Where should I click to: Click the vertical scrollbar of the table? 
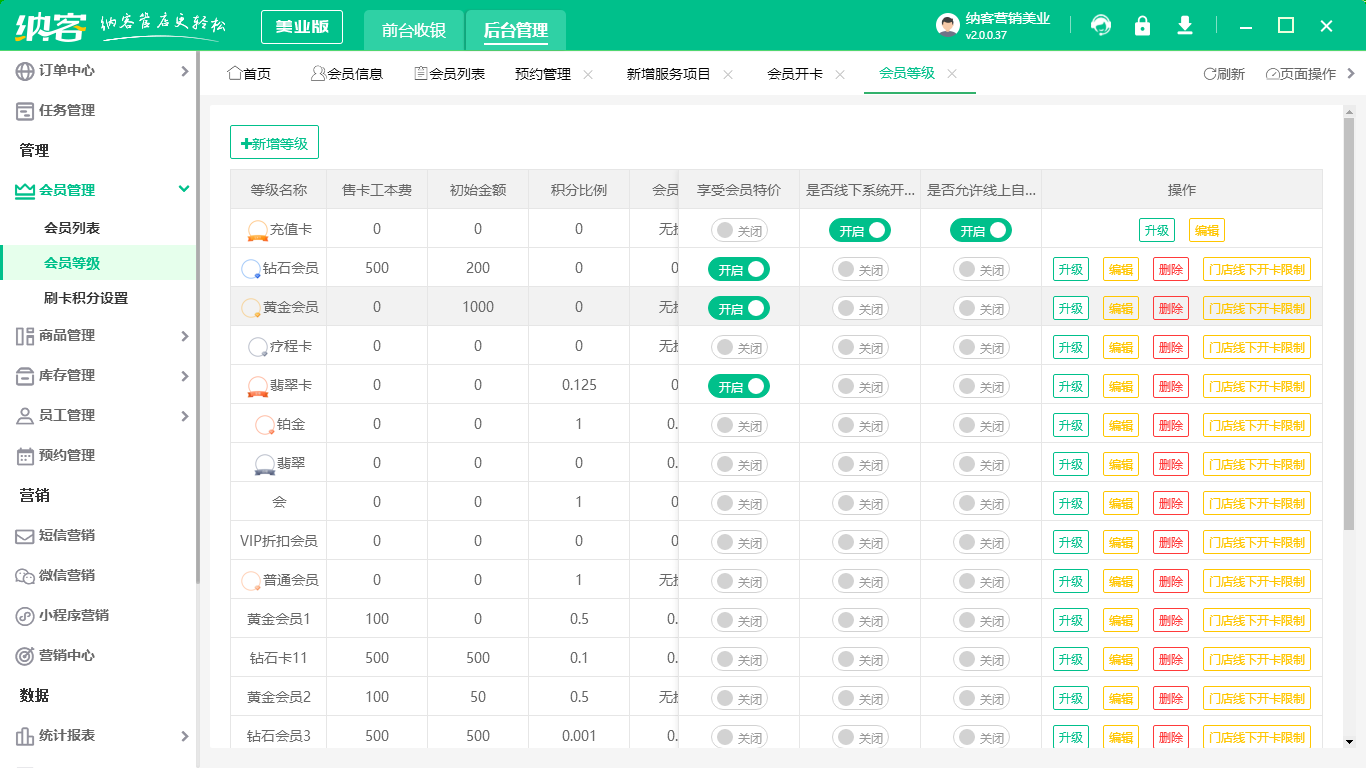1349,330
